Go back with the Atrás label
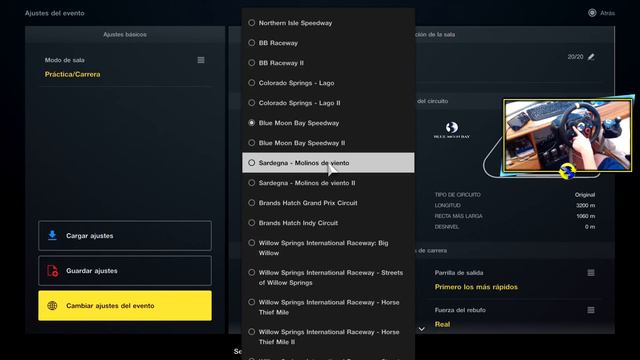Image resolution: width=640 pixels, height=360 pixels. tap(607, 13)
